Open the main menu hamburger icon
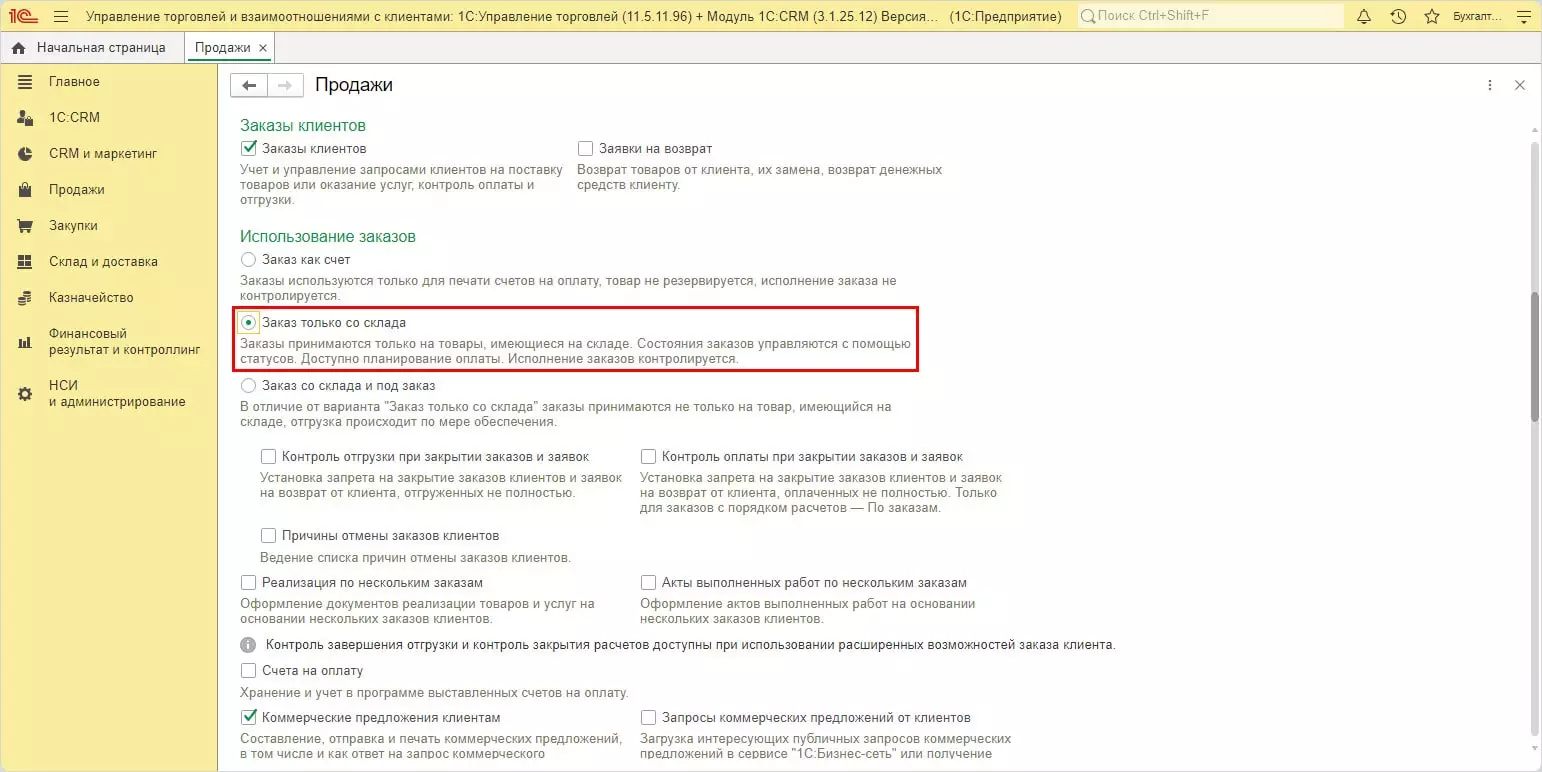Viewport: 1542px width, 772px height. pyautogui.click(x=61, y=17)
